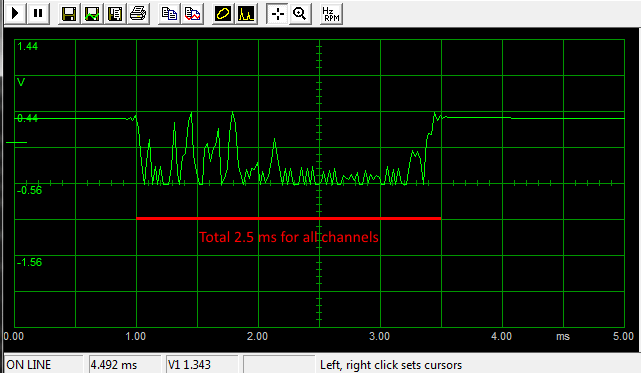The image size is (641, 373).
Task: Pause the waveform capture
Action: tap(38, 13)
